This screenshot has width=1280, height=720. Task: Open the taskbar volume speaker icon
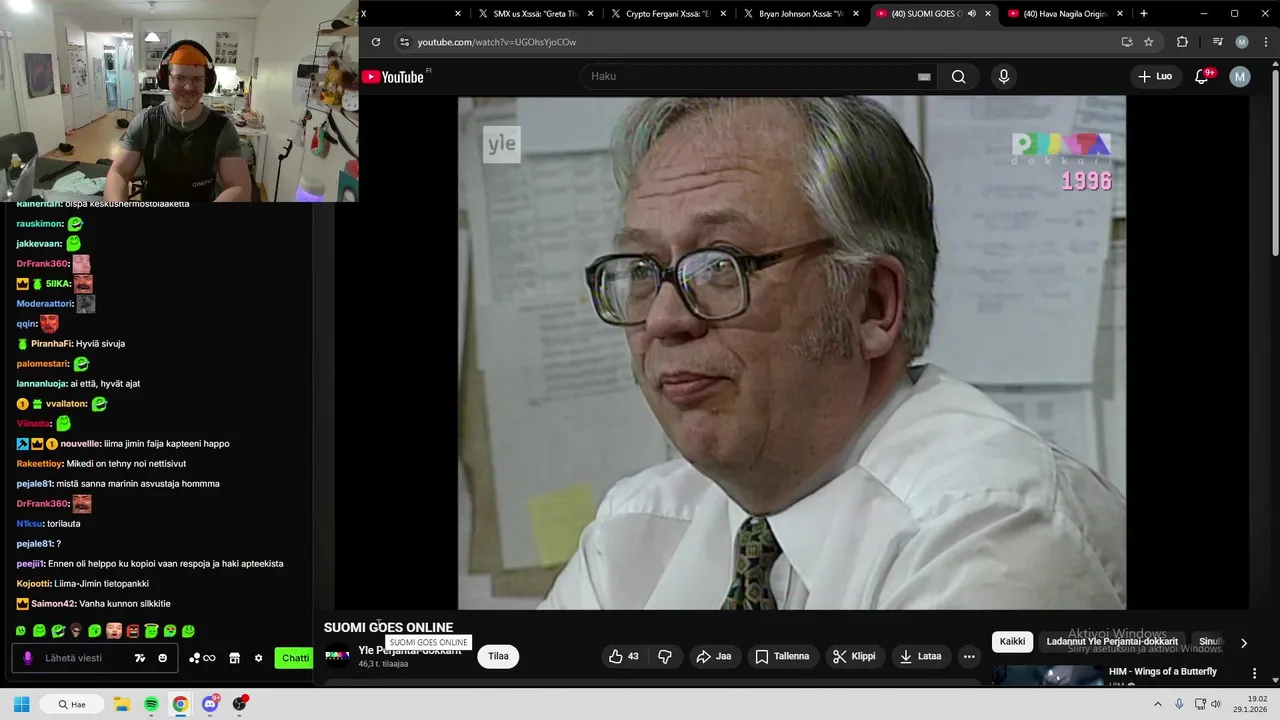pyautogui.click(x=1216, y=704)
